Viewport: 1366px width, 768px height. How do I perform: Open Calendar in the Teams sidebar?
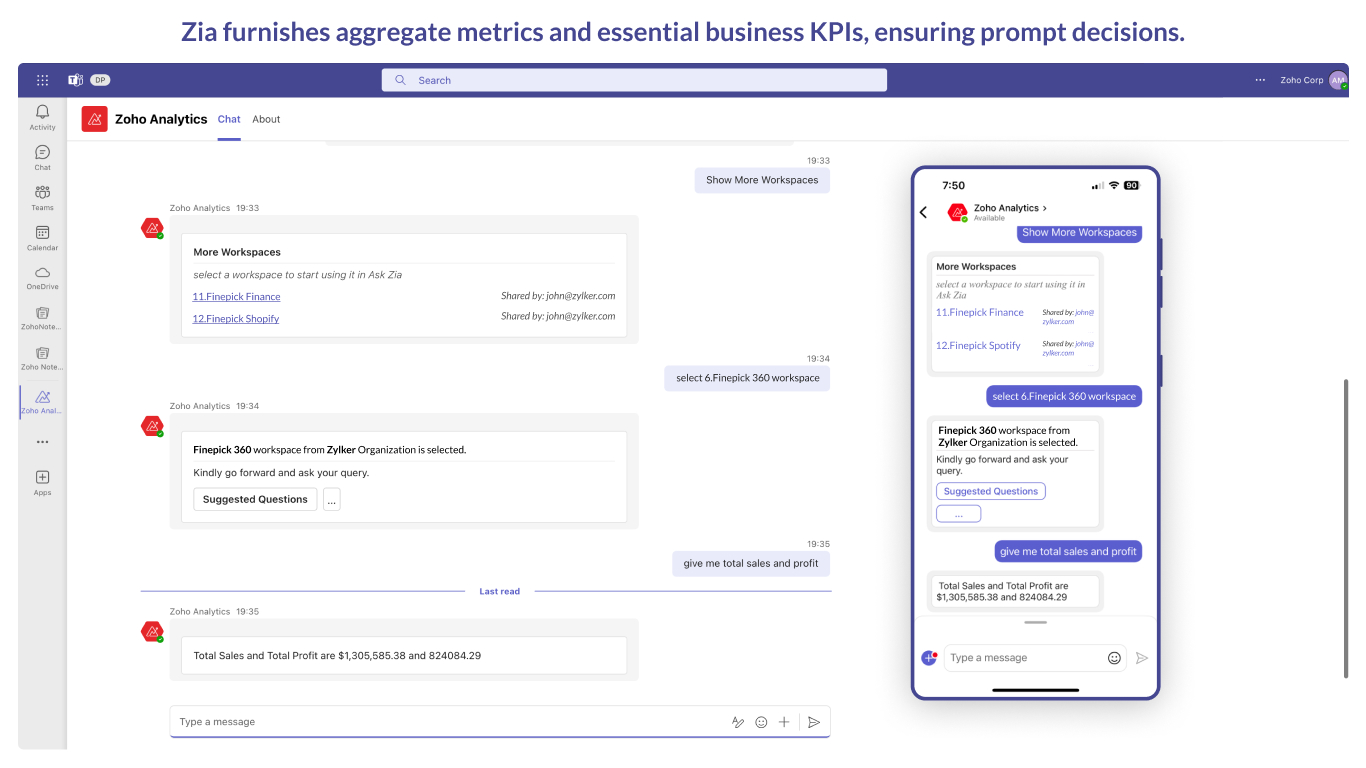click(42, 237)
